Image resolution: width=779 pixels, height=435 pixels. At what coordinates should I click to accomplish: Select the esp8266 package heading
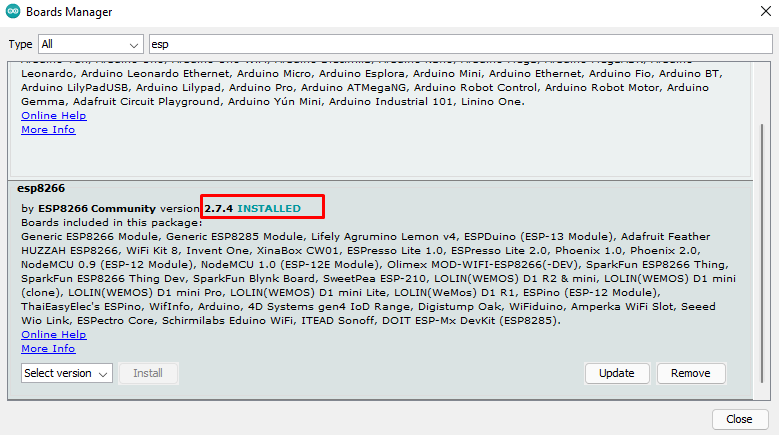pyautogui.click(x=41, y=188)
